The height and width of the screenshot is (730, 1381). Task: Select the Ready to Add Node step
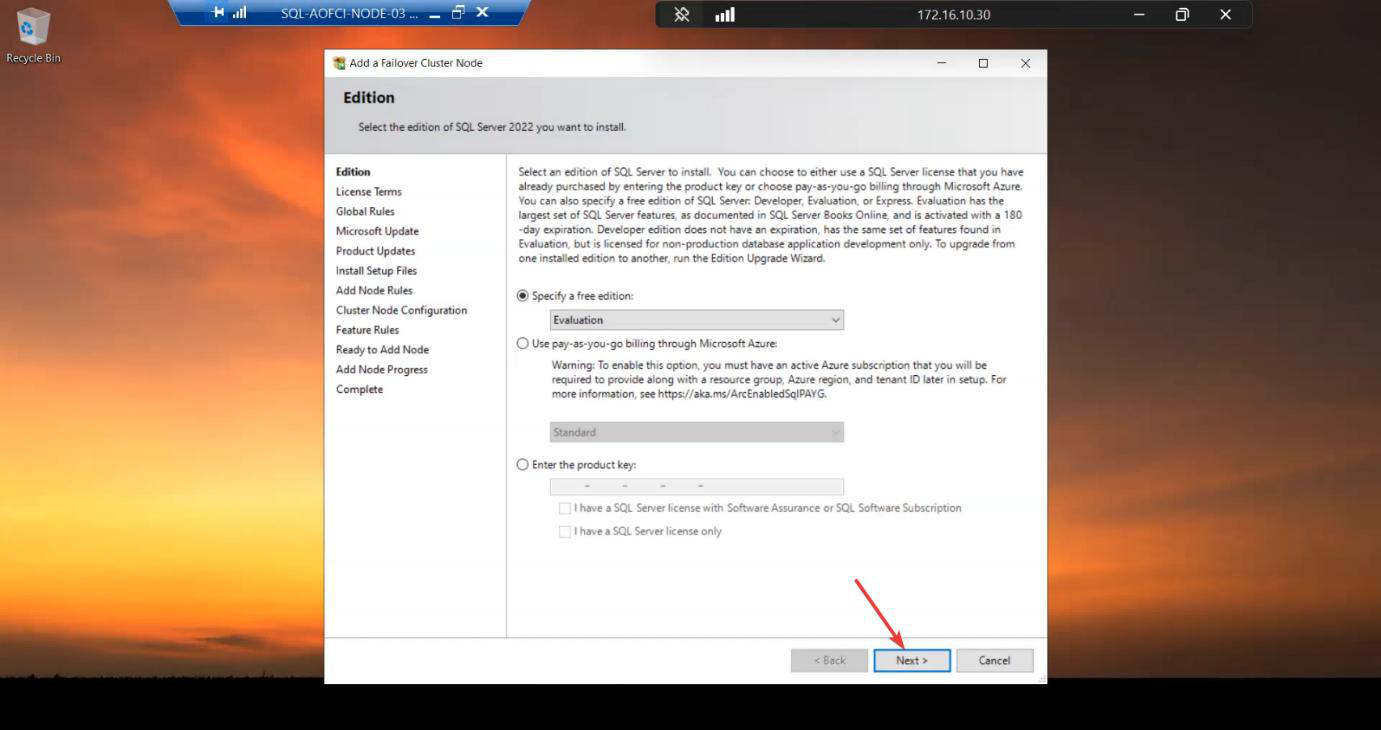pyautogui.click(x=382, y=350)
